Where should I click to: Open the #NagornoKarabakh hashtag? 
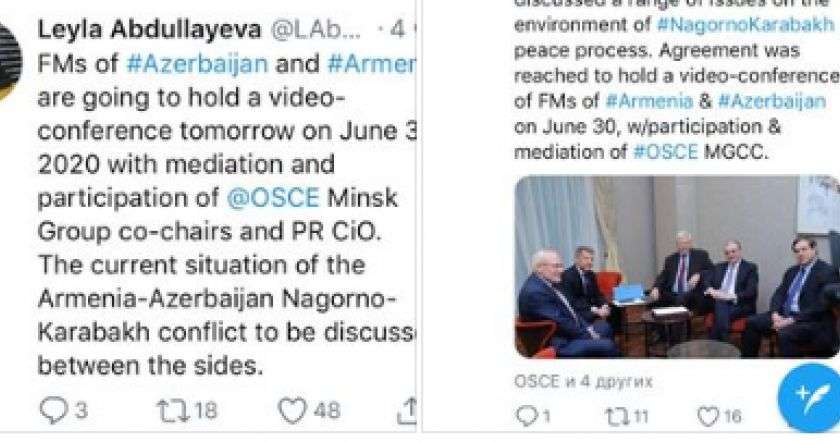click(745, 25)
